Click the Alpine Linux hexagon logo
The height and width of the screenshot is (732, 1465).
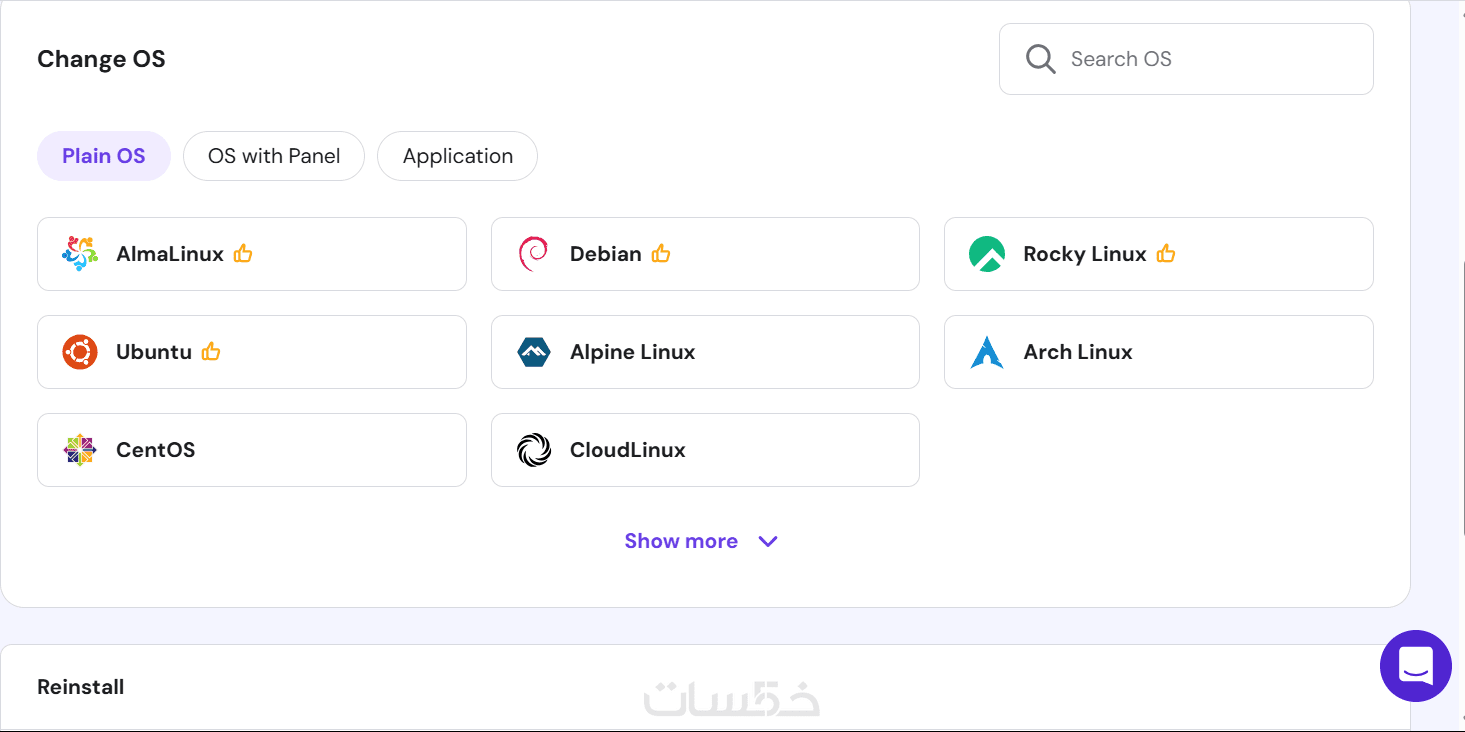click(x=534, y=352)
